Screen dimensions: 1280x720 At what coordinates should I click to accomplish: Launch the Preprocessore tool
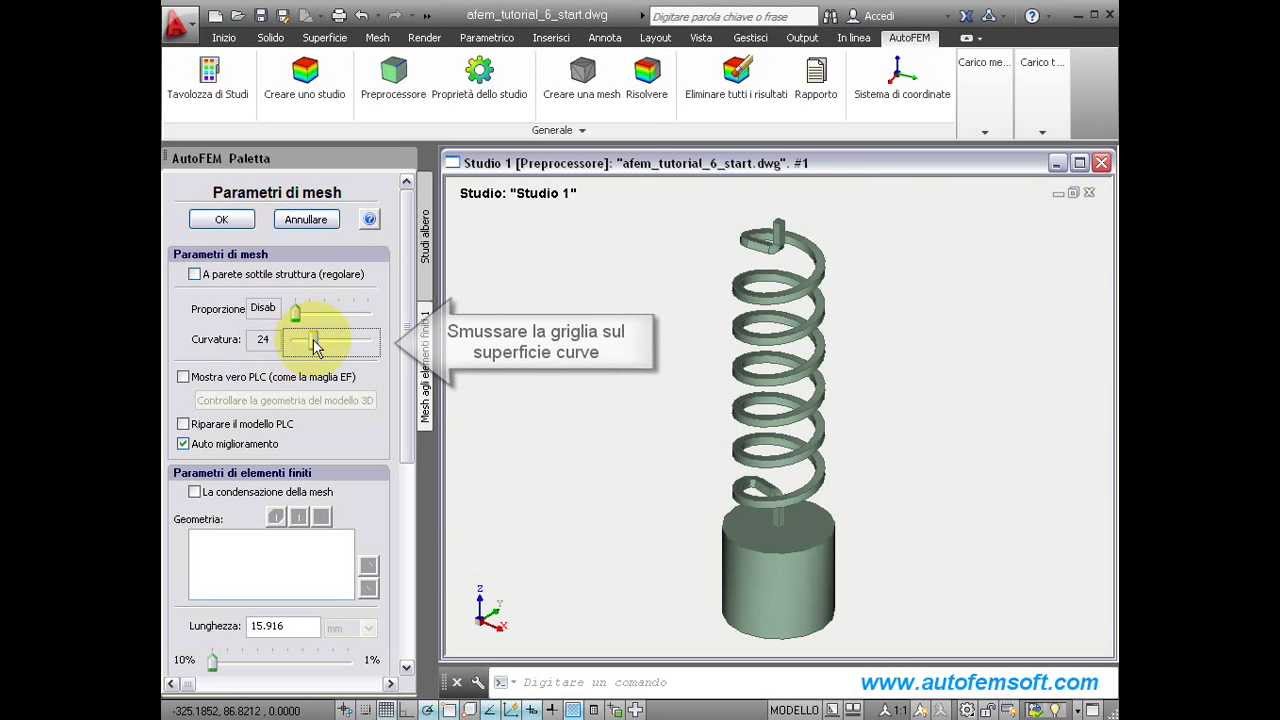[x=394, y=70]
